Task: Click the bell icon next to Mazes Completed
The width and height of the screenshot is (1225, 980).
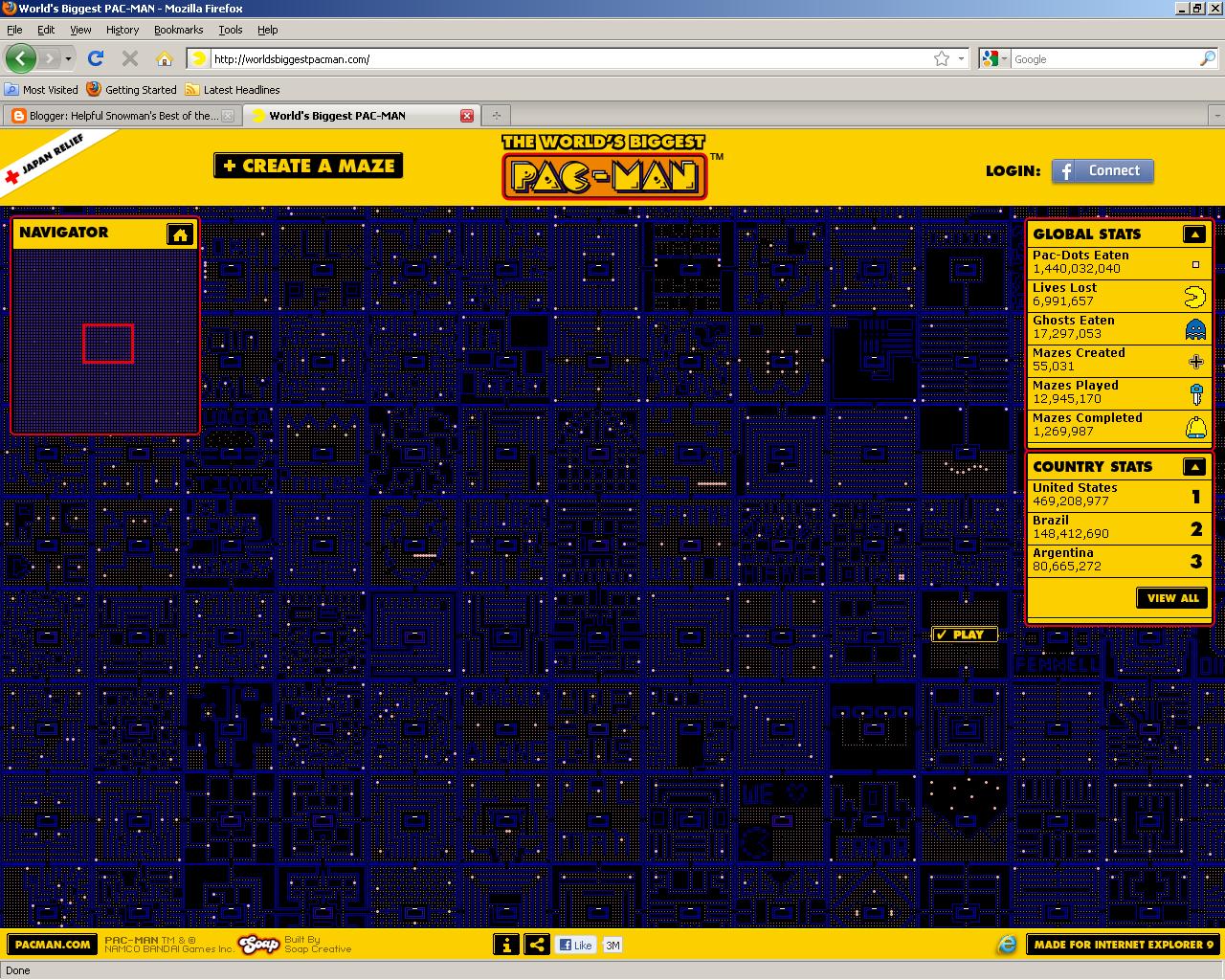Action: click(1195, 426)
